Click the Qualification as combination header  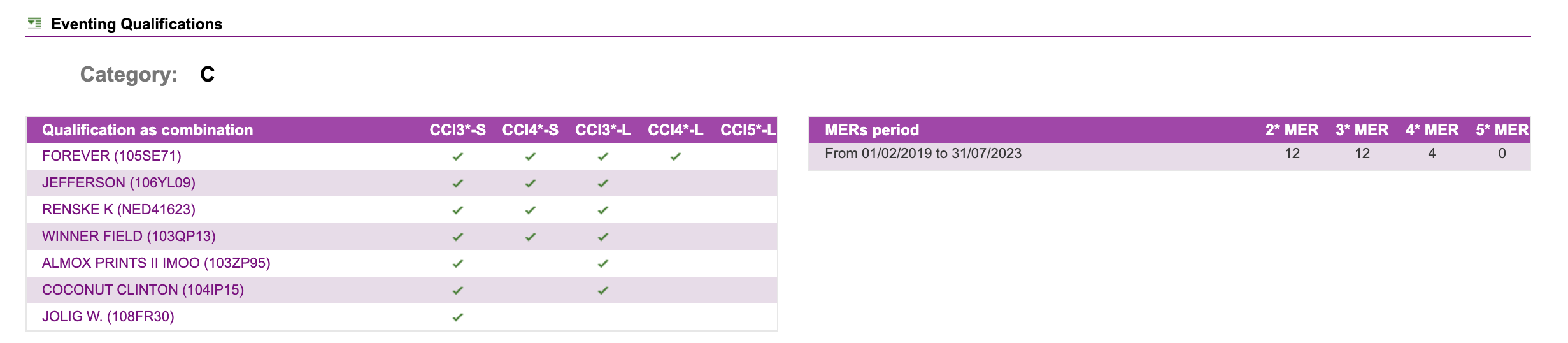coord(148,130)
